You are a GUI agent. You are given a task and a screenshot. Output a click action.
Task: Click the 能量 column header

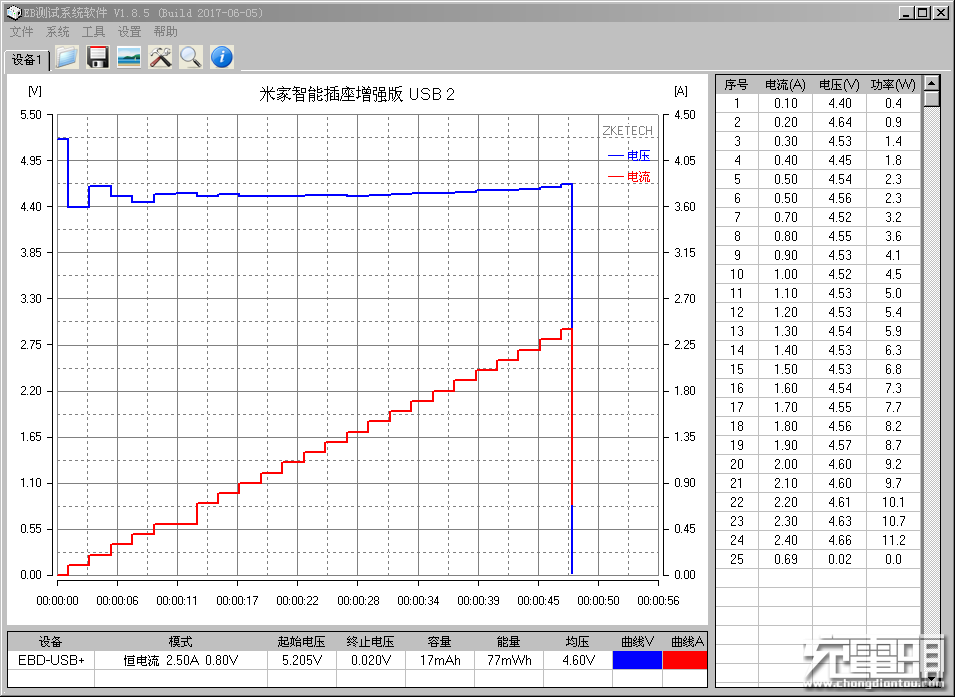click(509, 642)
